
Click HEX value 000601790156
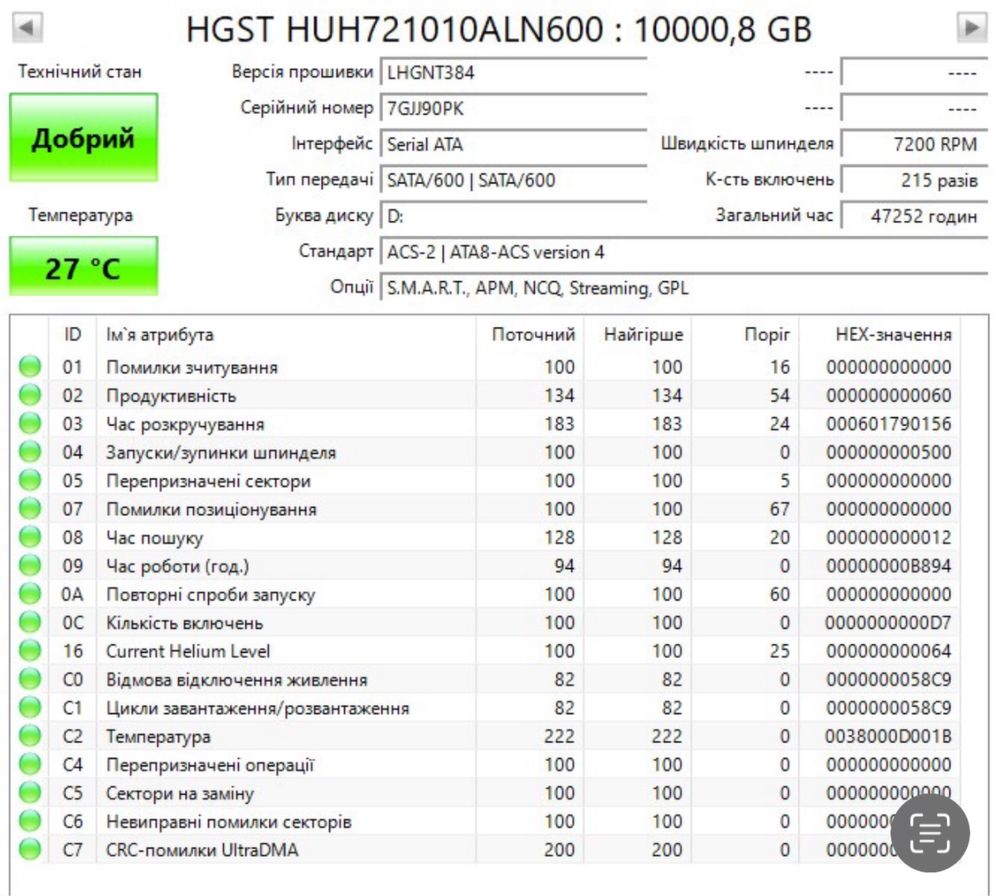pyautogui.click(x=888, y=424)
